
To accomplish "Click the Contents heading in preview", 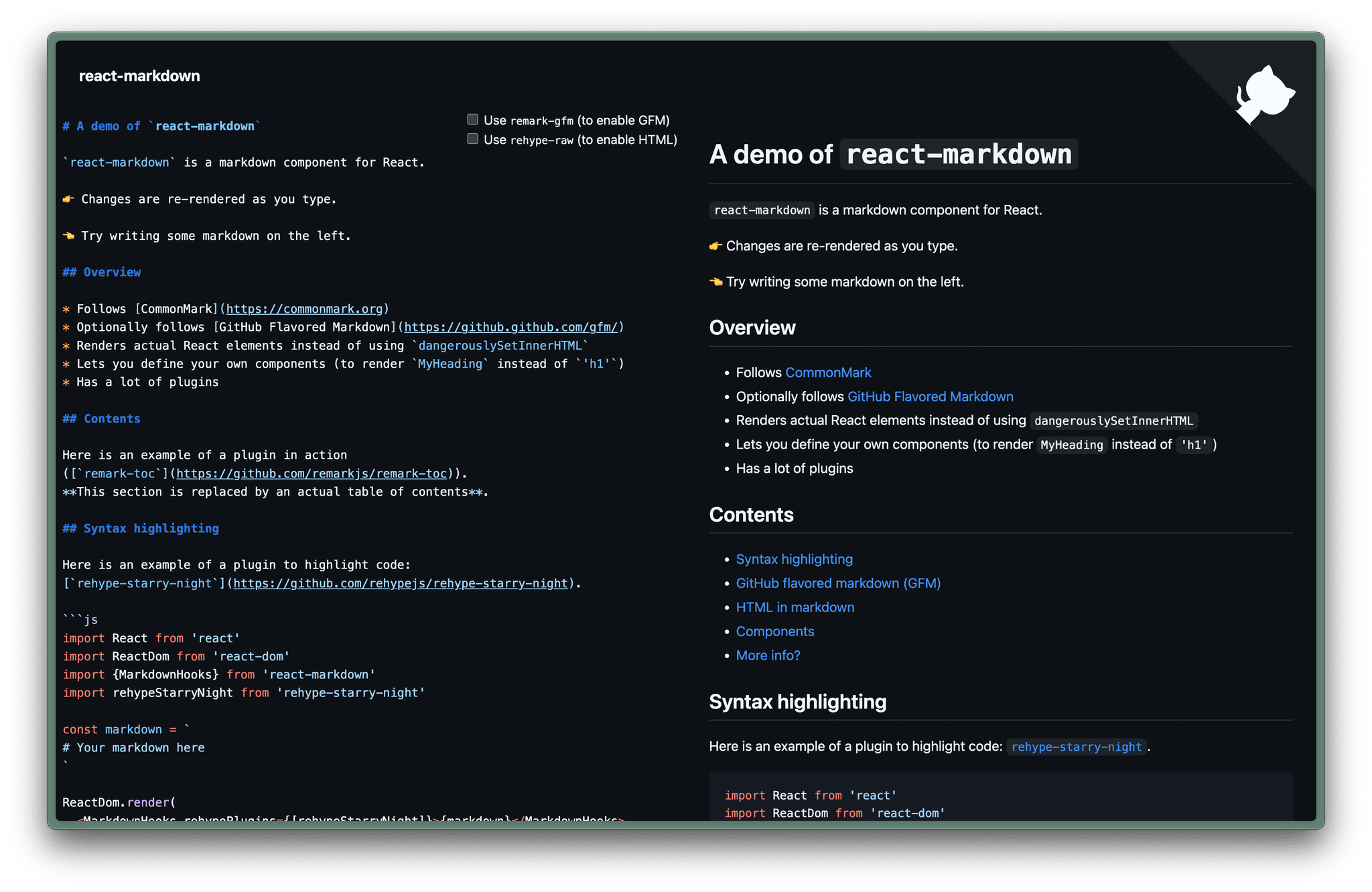I will [751, 514].
